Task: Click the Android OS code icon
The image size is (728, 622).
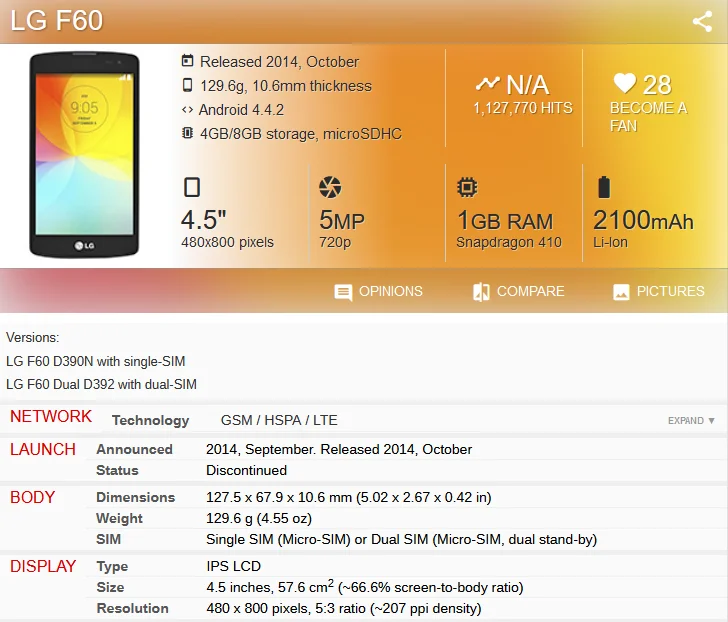Action: pos(187,110)
